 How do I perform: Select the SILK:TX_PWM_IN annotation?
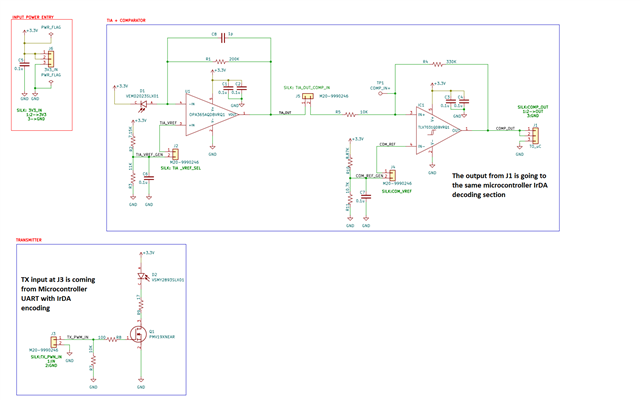pos(47,361)
